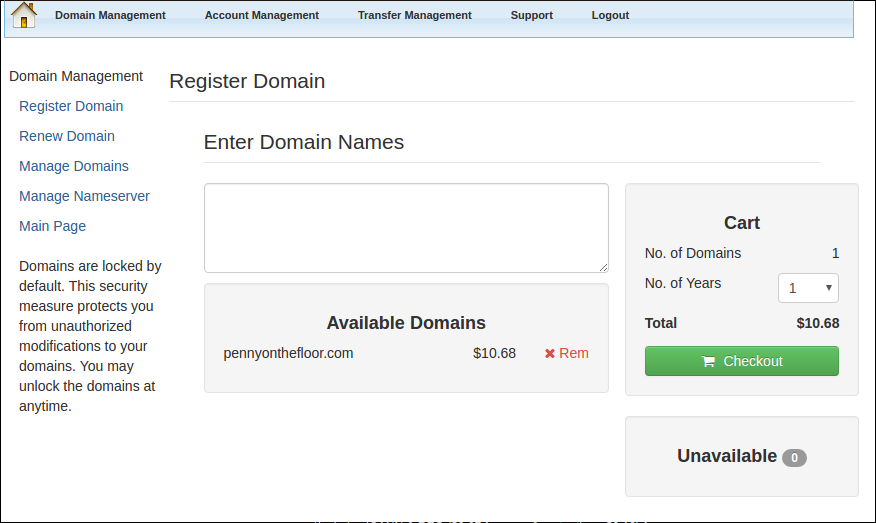This screenshot has width=876, height=523.
Task: Click the $10.68 domain price
Action: pyautogui.click(x=494, y=354)
